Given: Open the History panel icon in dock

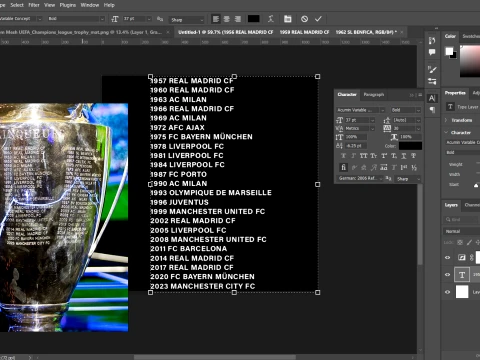Looking at the screenshot, I should [432, 41].
